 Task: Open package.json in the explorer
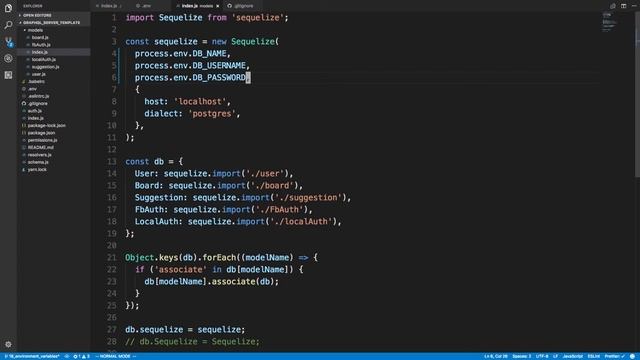point(41,133)
